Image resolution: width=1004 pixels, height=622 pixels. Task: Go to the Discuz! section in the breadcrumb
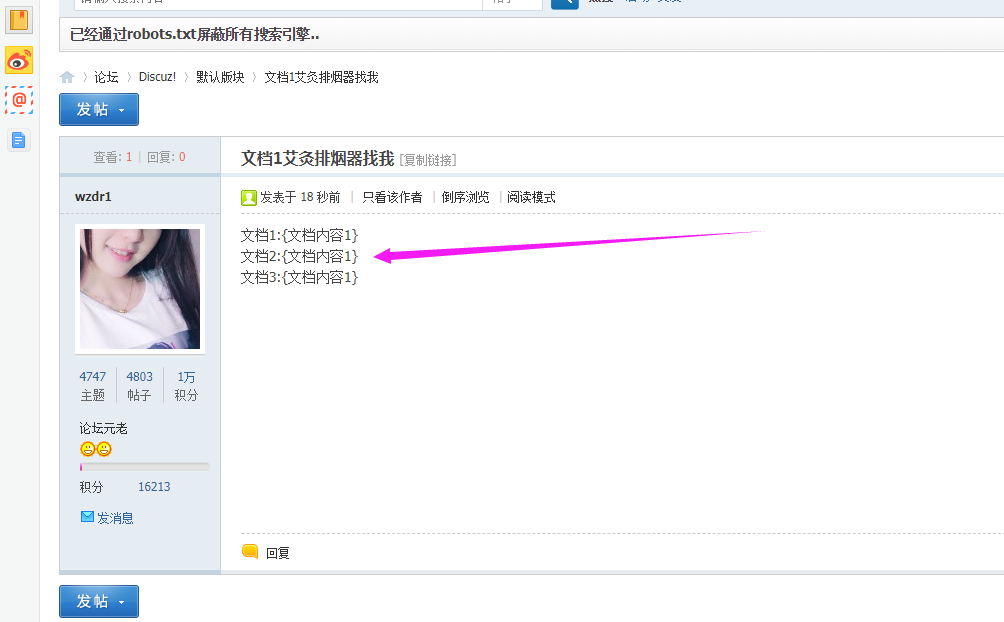(x=157, y=76)
